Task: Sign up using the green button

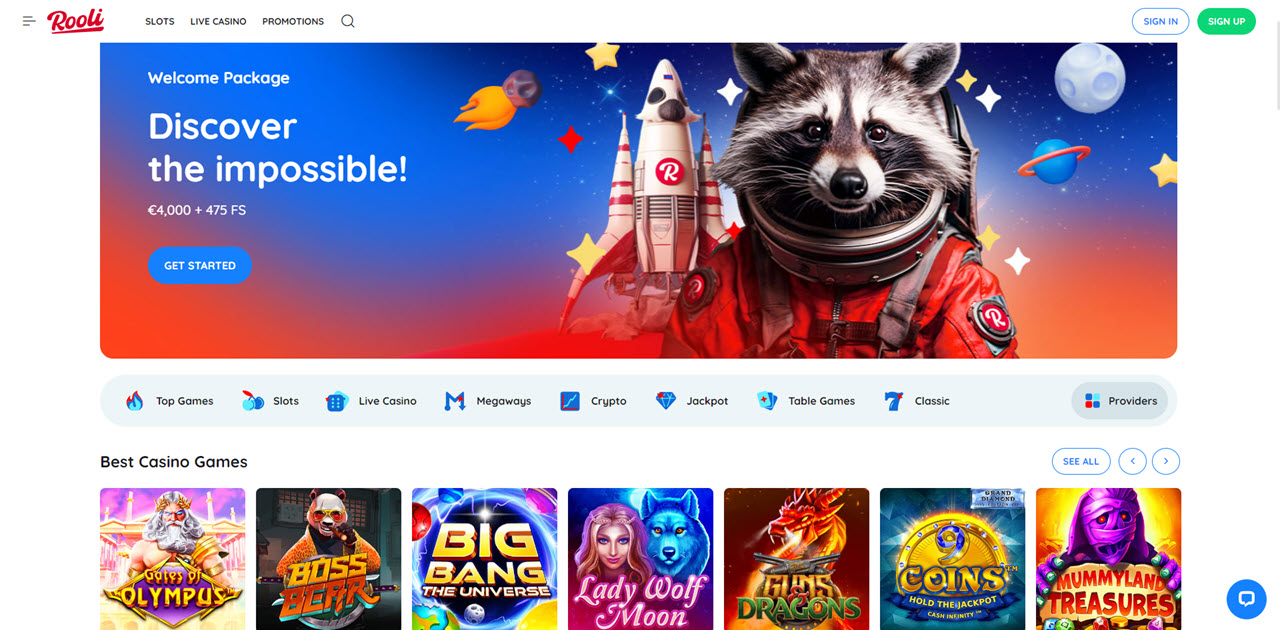Action: 1226,20
